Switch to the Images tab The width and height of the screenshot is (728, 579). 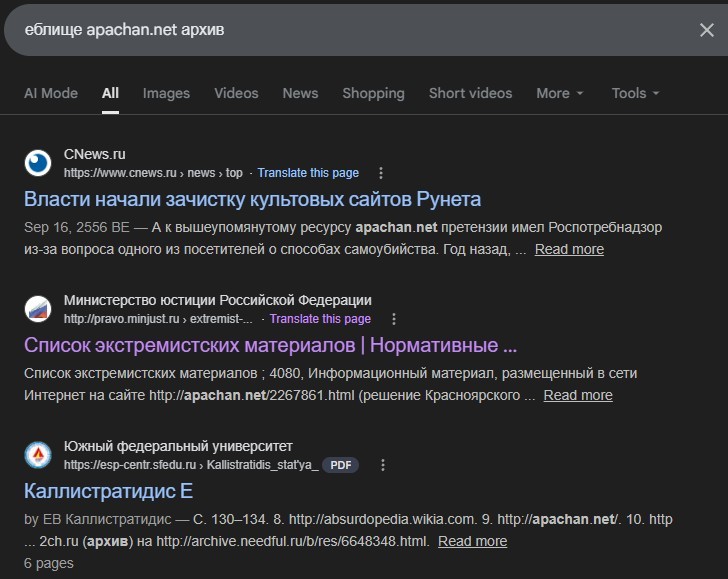coord(166,93)
